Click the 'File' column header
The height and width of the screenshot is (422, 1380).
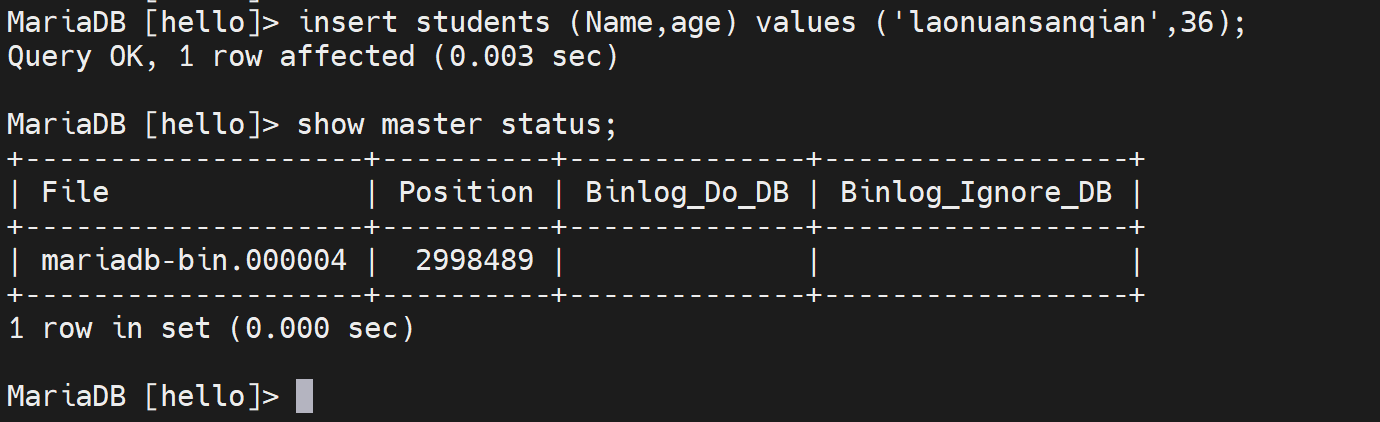(x=75, y=192)
